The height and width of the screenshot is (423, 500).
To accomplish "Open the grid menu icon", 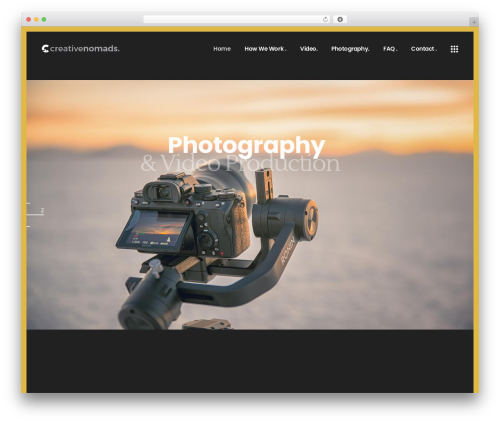I will coord(454,49).
